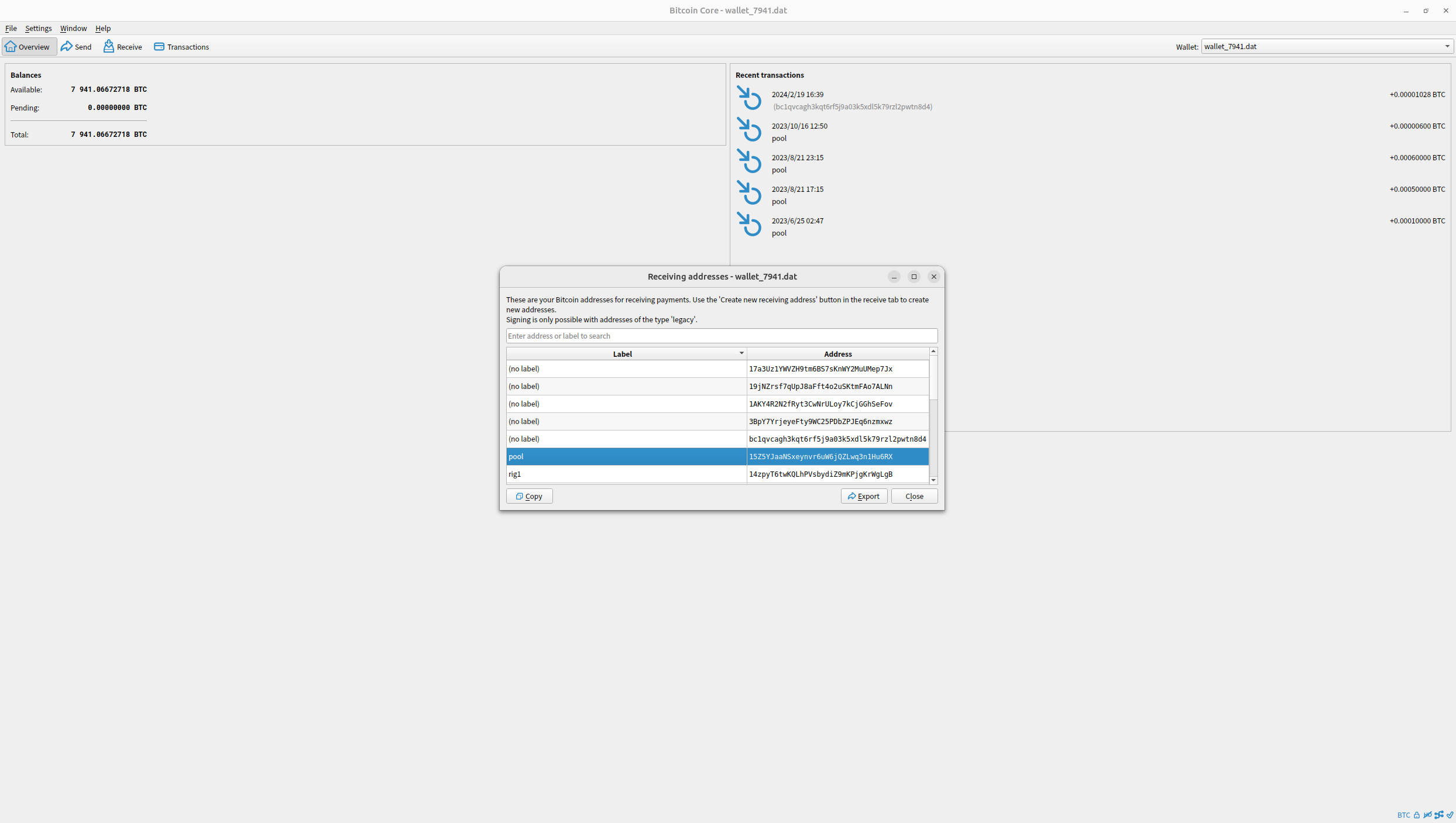1456x823 pixels.
Task: Select the +0.00010000 BTC recent transaction amount
Action: [x=1417, y=221]
